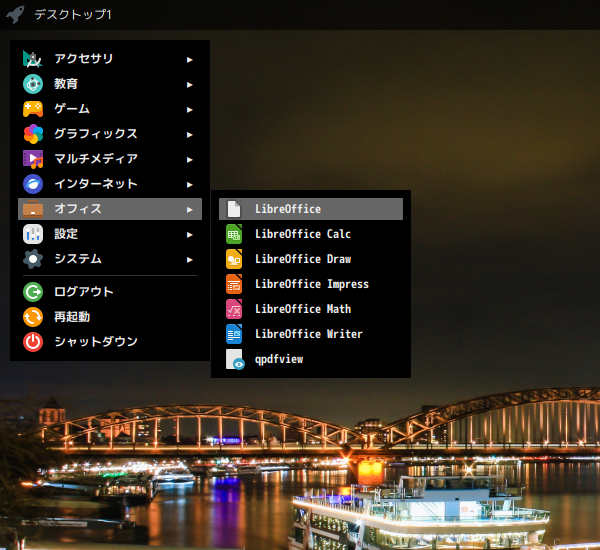Click the yellow LibreOffice Draw icon

[234, 259]
